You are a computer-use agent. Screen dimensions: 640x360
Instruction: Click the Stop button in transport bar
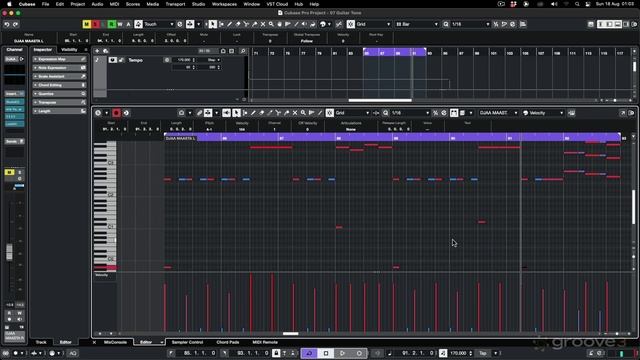click(326, 353)
